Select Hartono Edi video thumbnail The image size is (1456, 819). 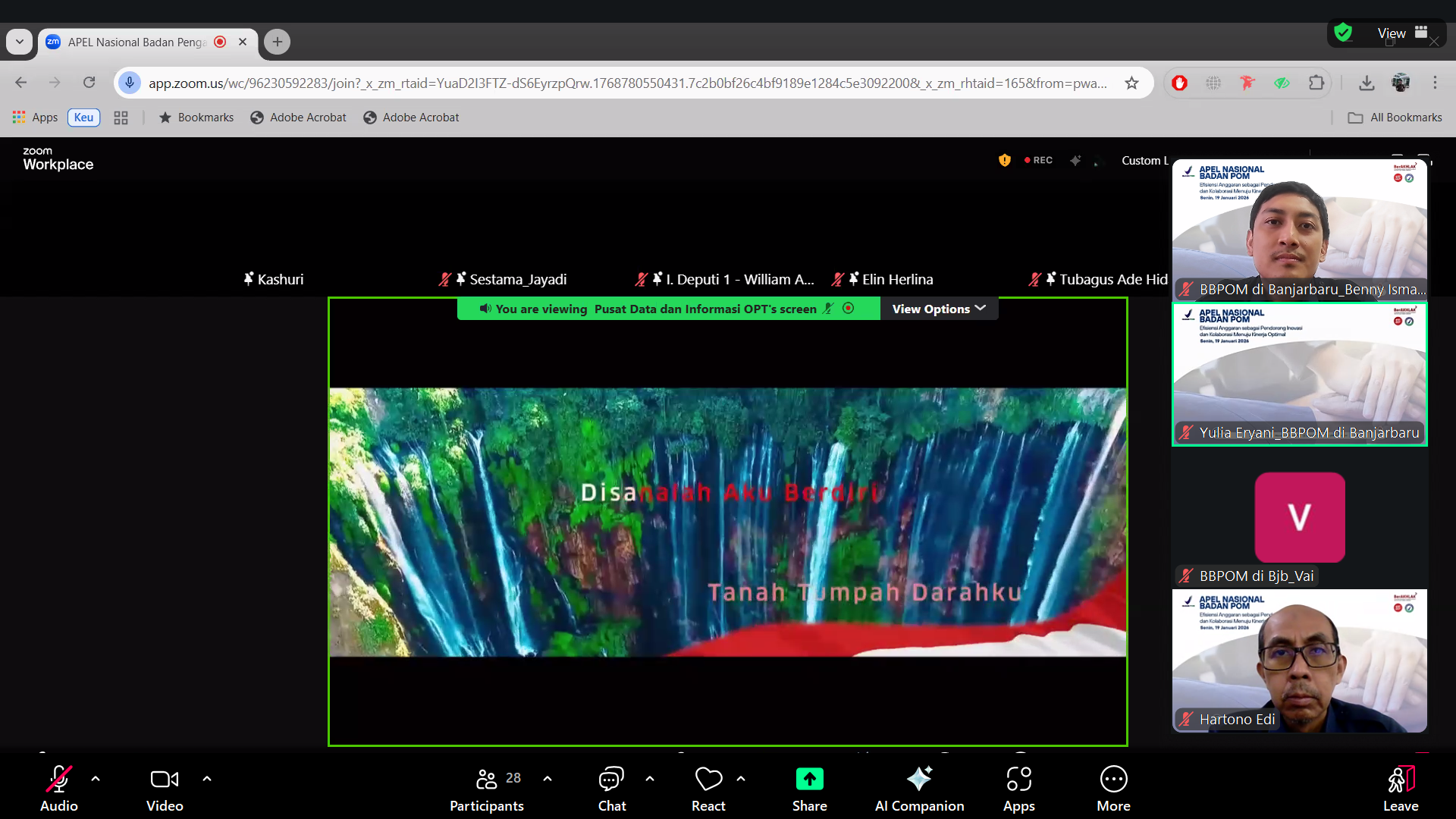[x=1299, y=660]
